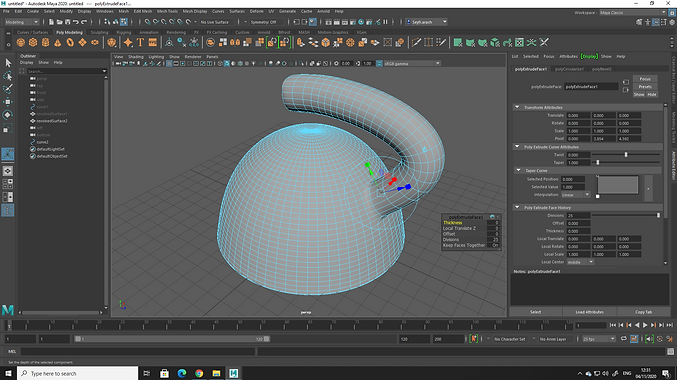
Task: Click the Twist slider handle
Action: coord(626,155)
